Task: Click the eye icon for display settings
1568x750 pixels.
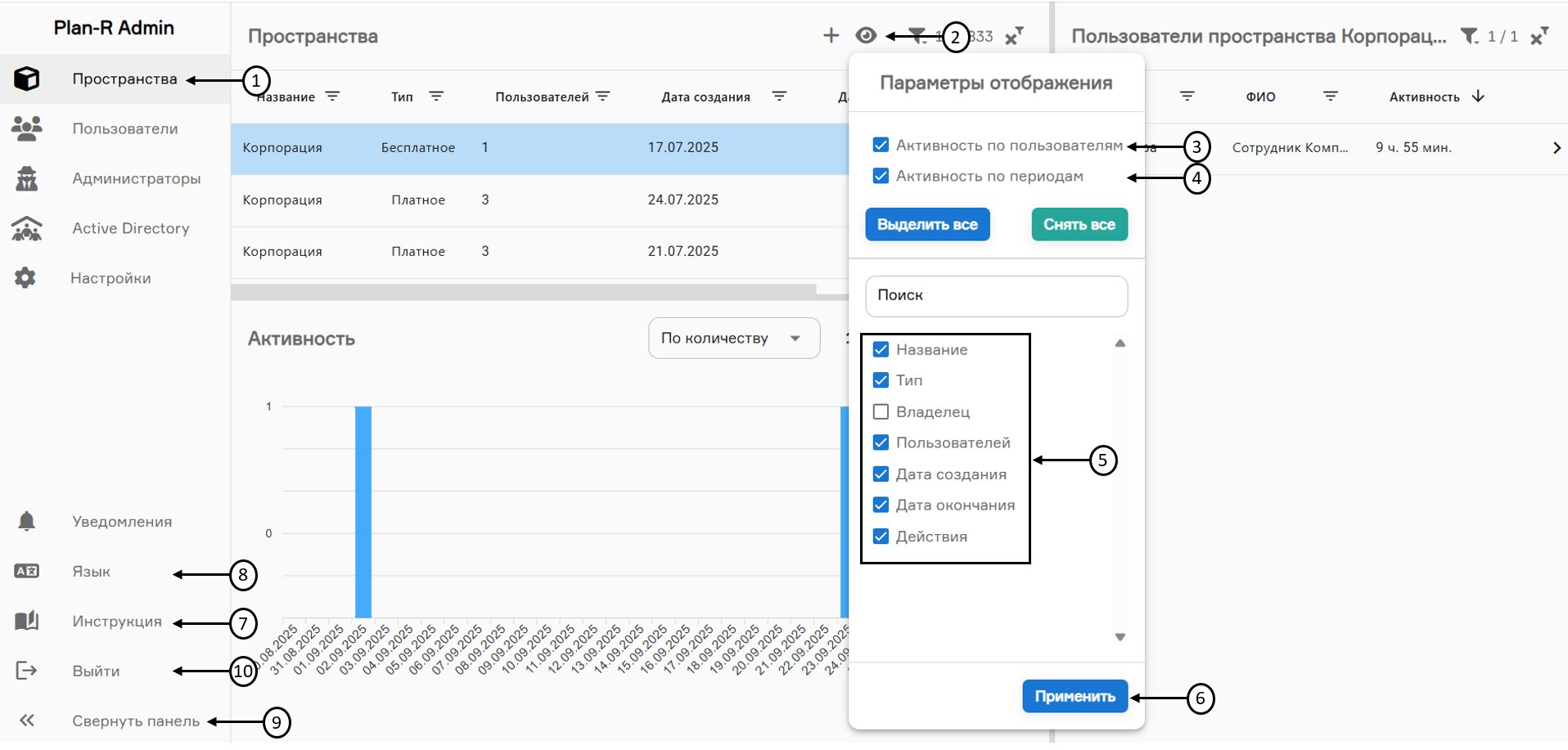Action: (x=866, y=35)
